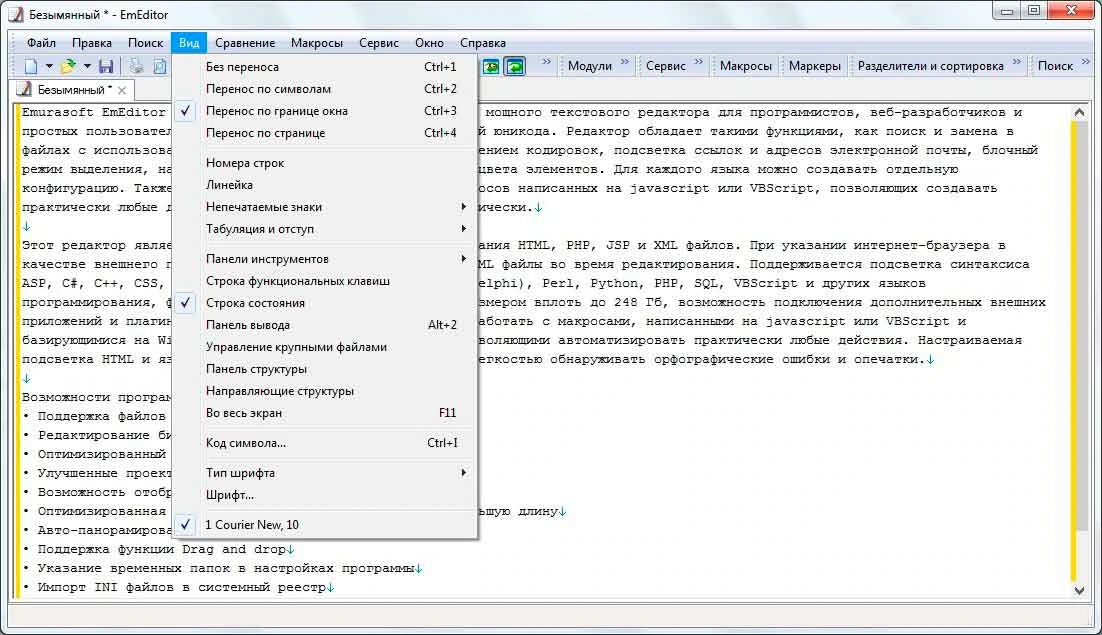
Task: Toggle Строка функциональных клавиш
Action: tap(325, 280)
